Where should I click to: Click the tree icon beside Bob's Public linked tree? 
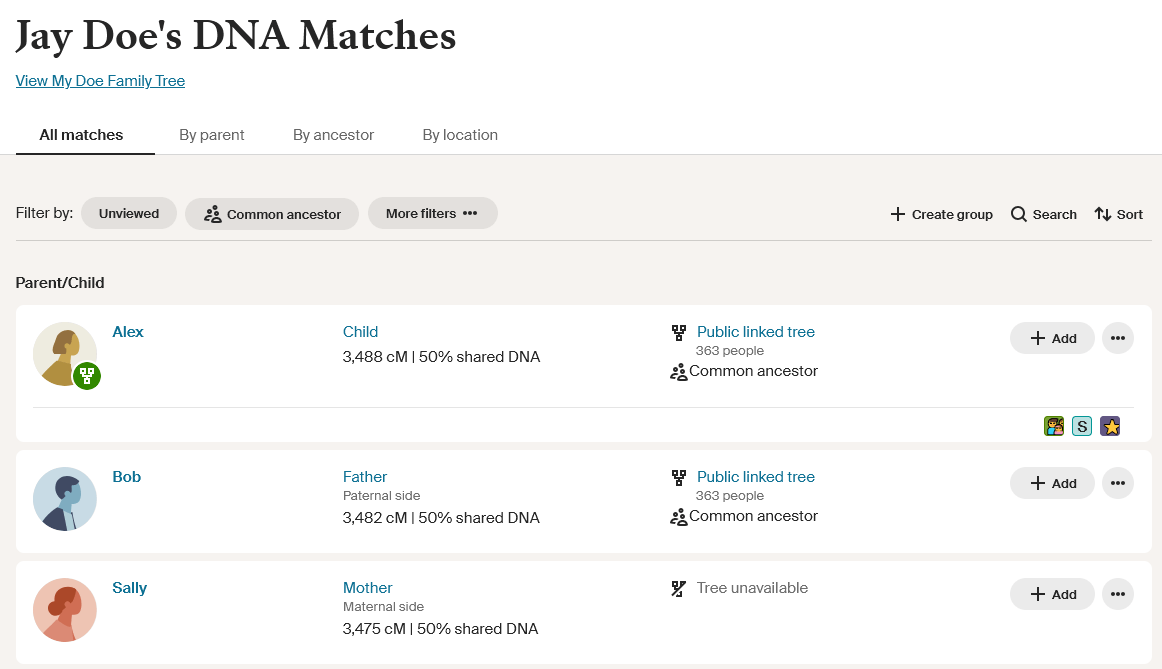coord(681,476)
